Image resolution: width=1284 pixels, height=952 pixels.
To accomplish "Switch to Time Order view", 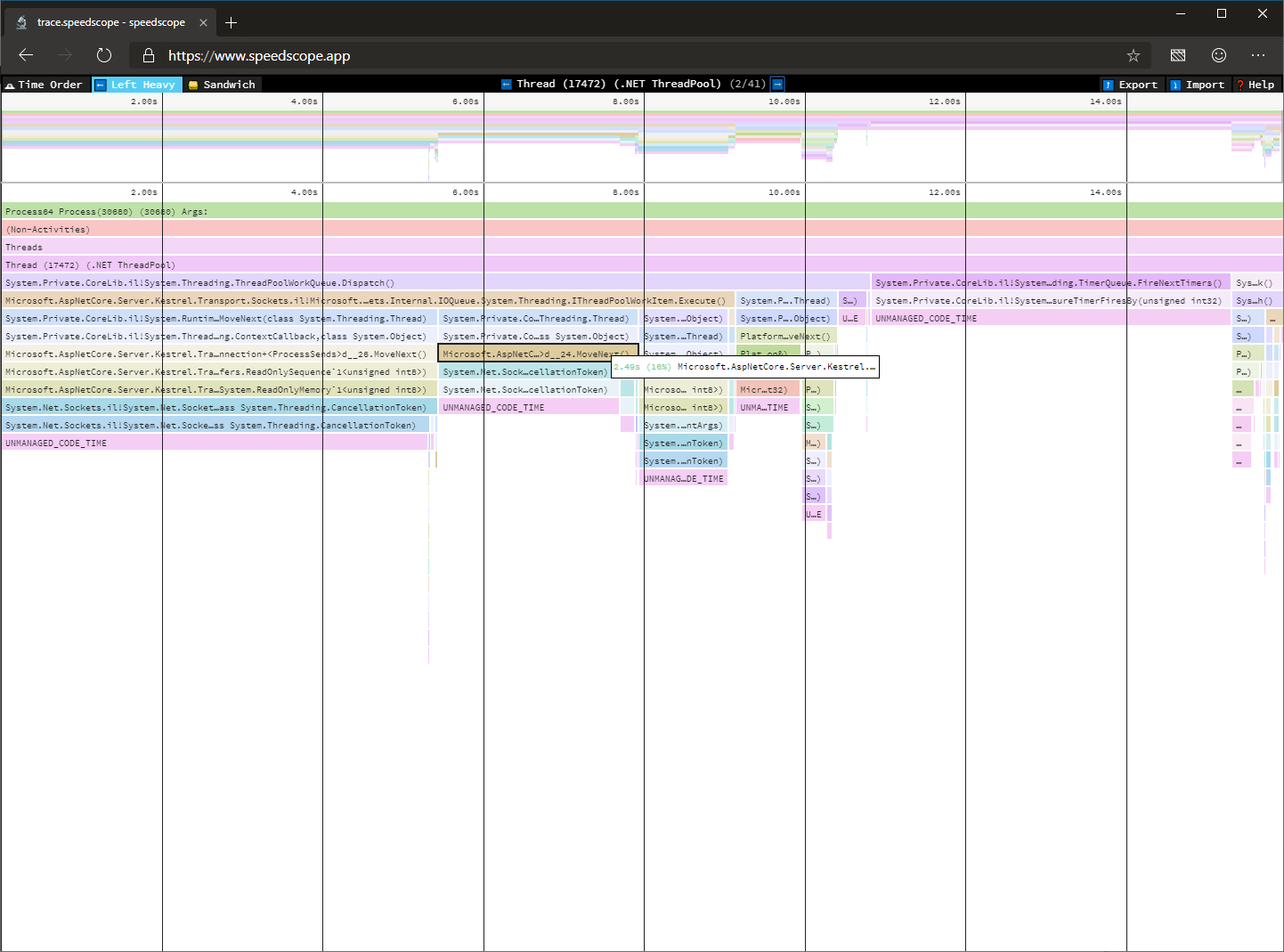I will [45, 85].
